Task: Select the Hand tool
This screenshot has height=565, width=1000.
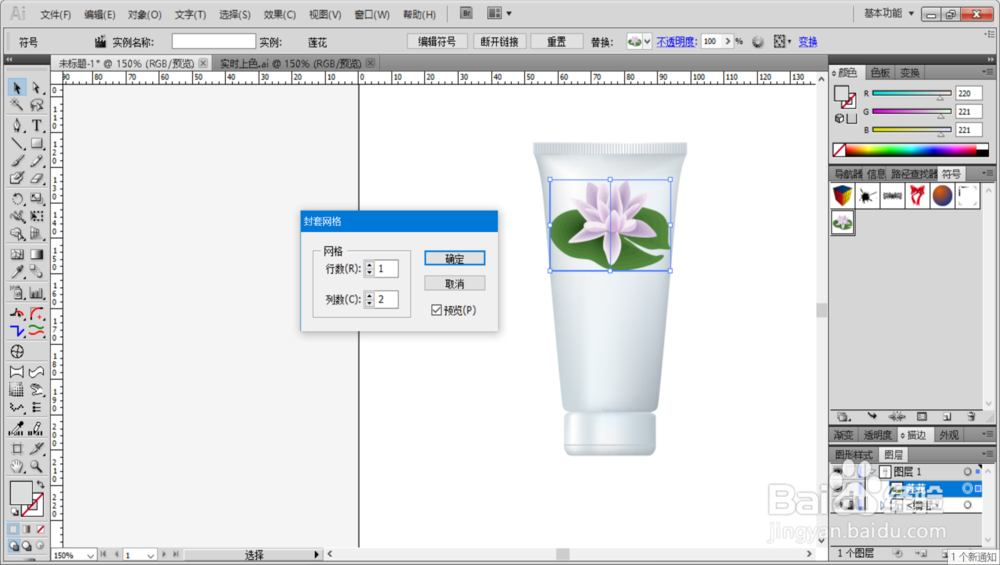Action: tap(17, 466)
